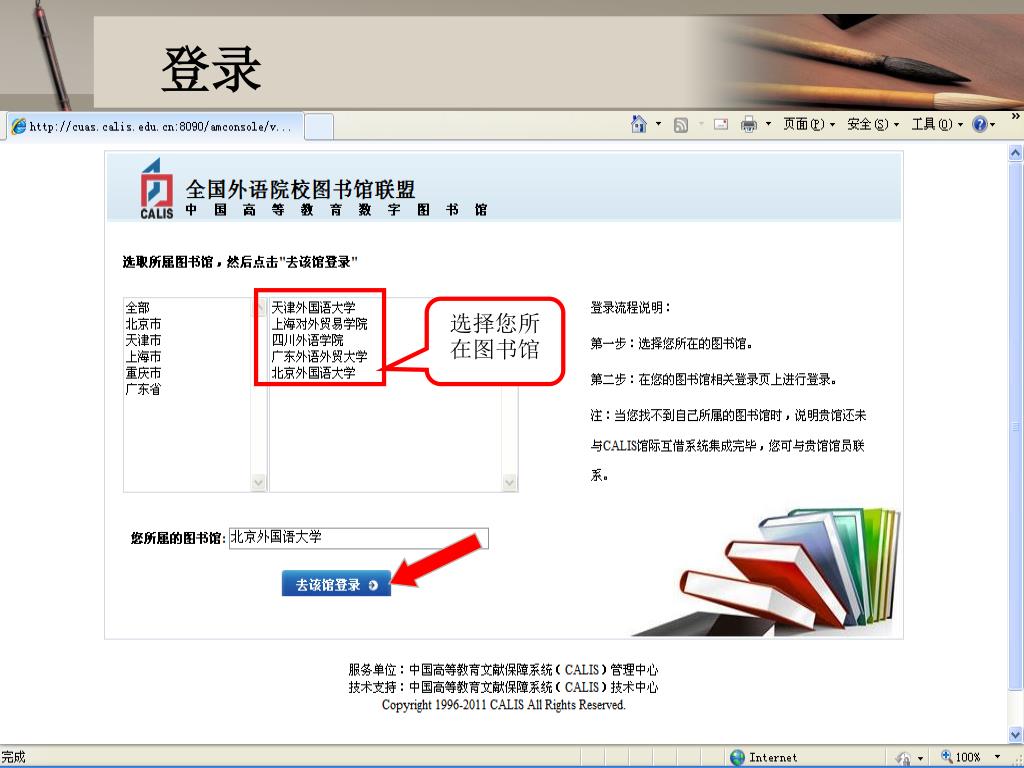
Task: Choose 四川外语学院 library
Action: (x=308, y=340)
